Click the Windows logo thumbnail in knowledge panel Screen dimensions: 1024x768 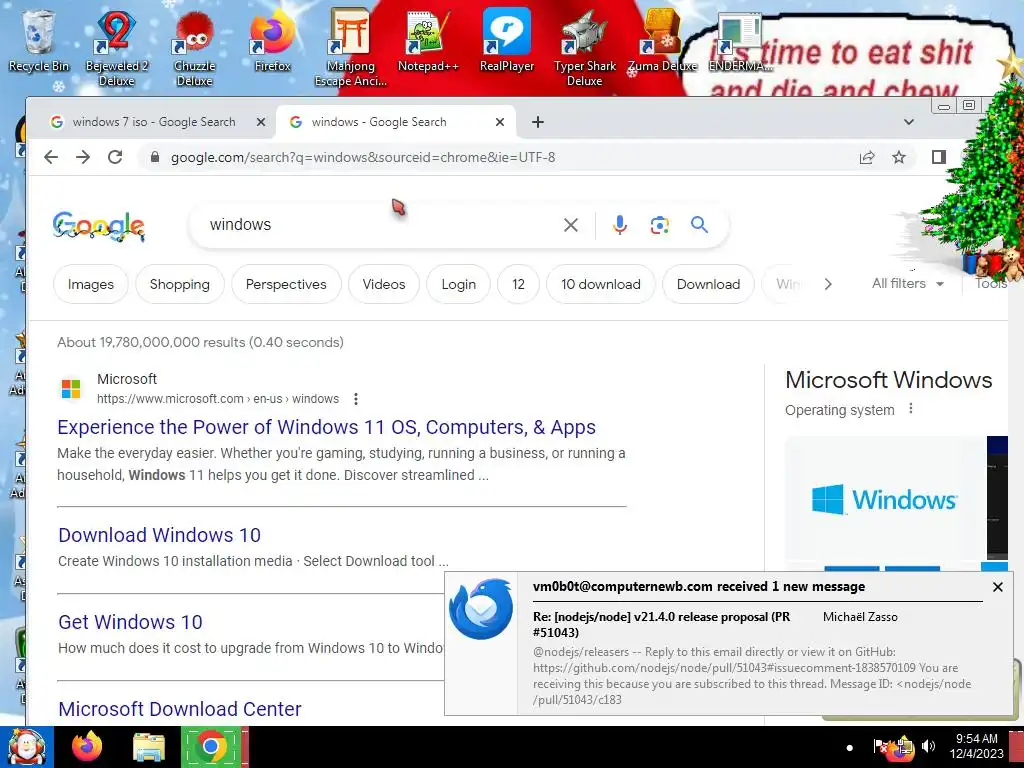click(x=886, y=500)
